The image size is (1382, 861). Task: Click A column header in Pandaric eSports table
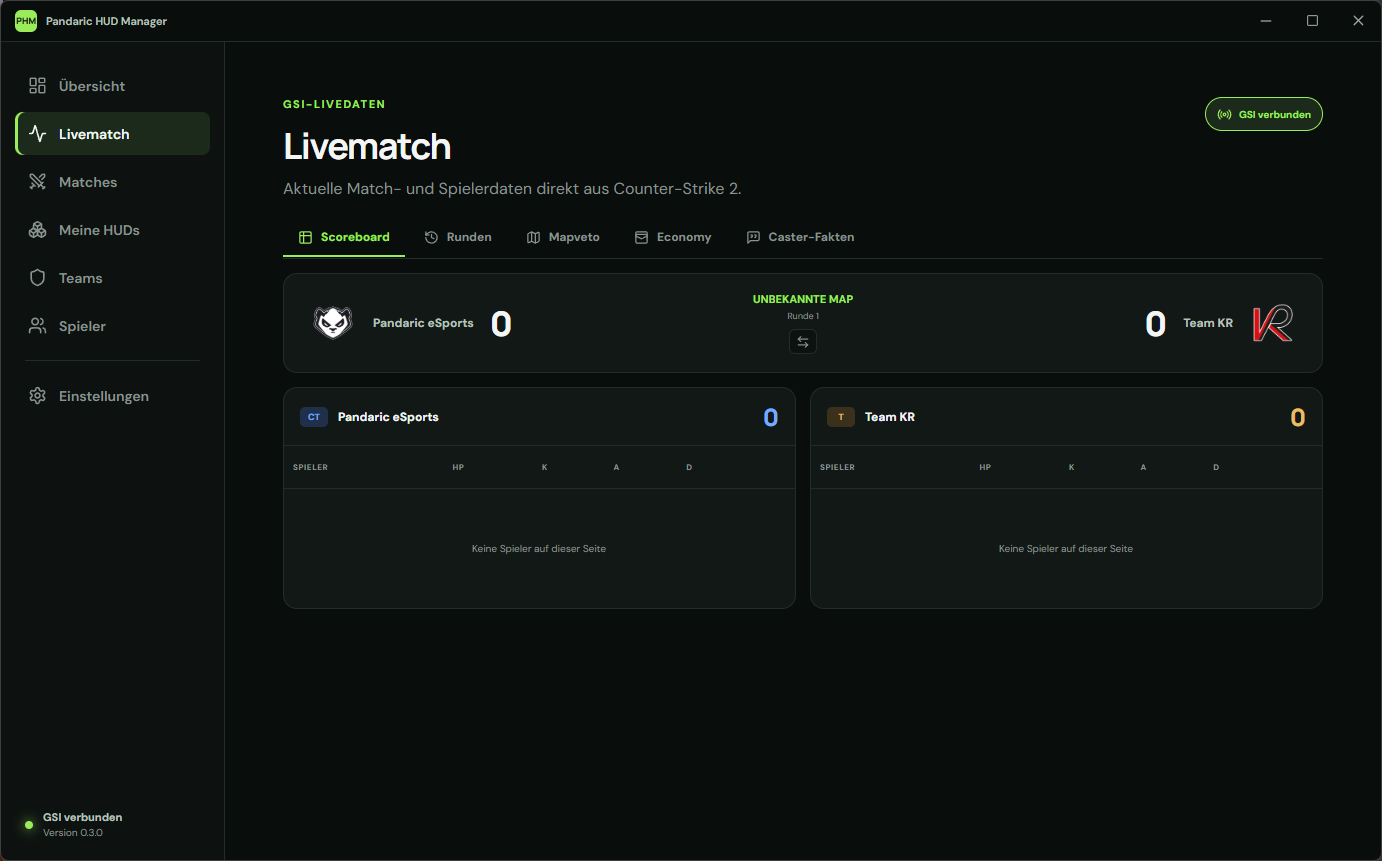(x=616, y=467)
